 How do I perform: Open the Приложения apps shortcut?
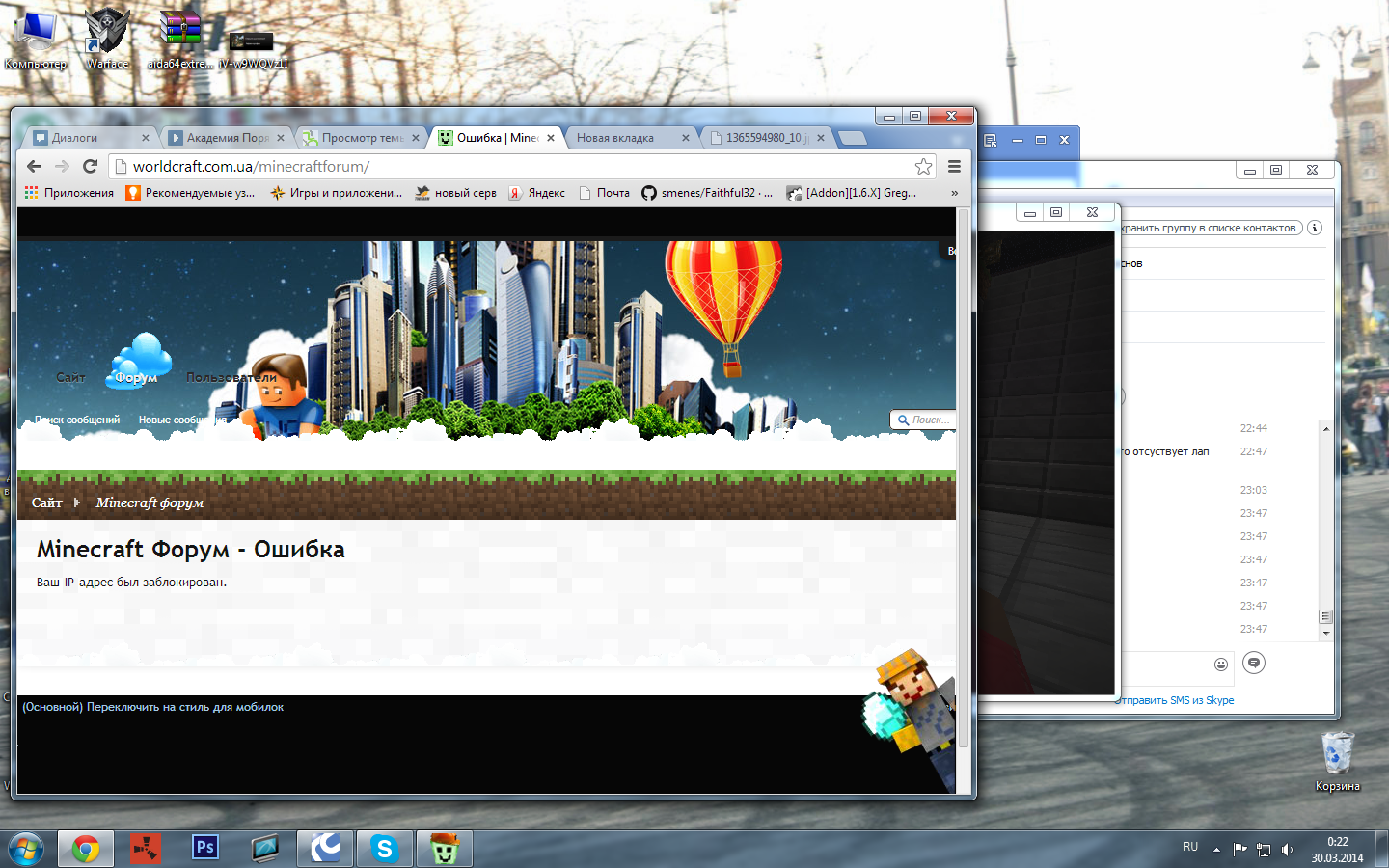coord(69,193)
